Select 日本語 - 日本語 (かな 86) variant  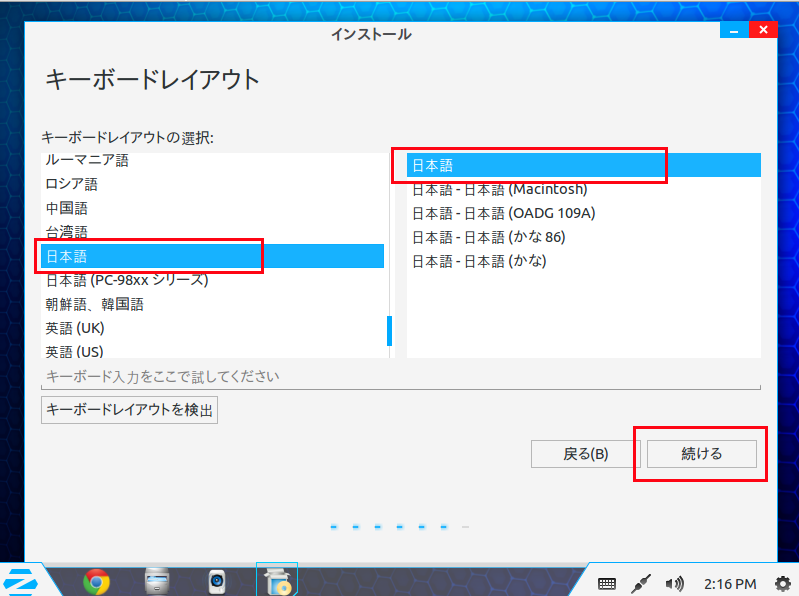[583, 237]
